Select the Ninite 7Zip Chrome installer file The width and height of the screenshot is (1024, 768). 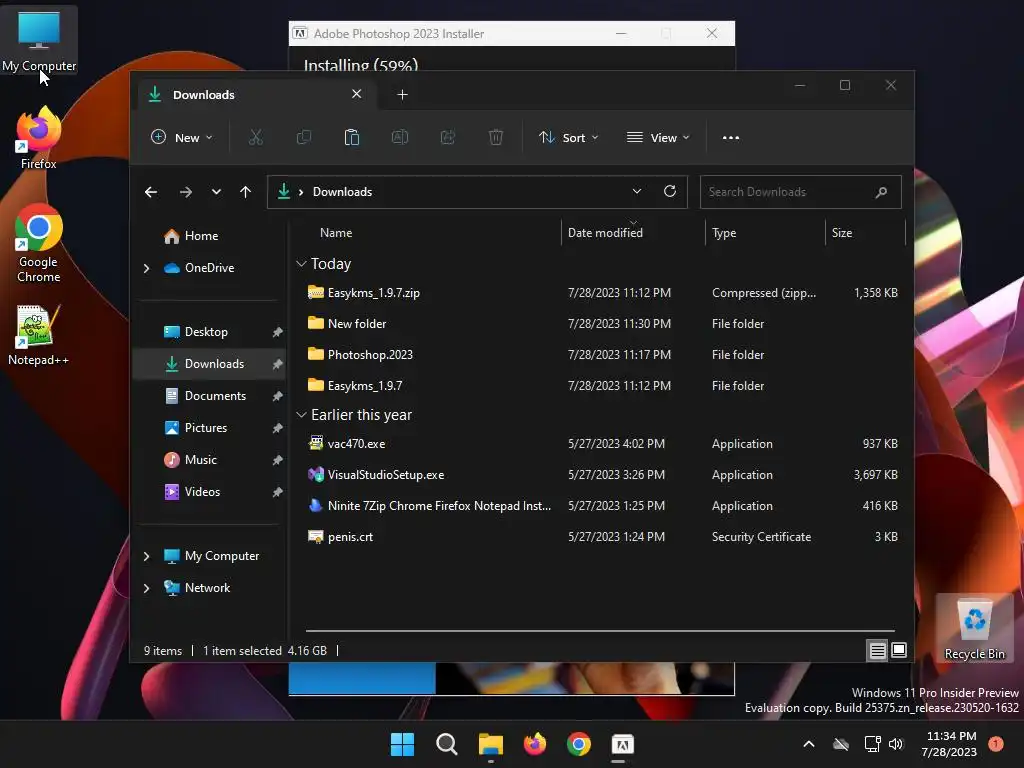coord(601,506)
